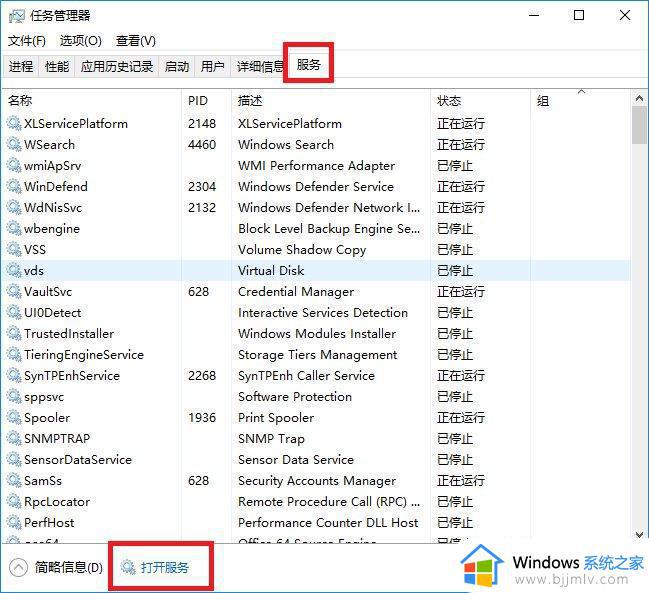Select the Print Spooler description cell
649x593 pixels.
[276, 418]
